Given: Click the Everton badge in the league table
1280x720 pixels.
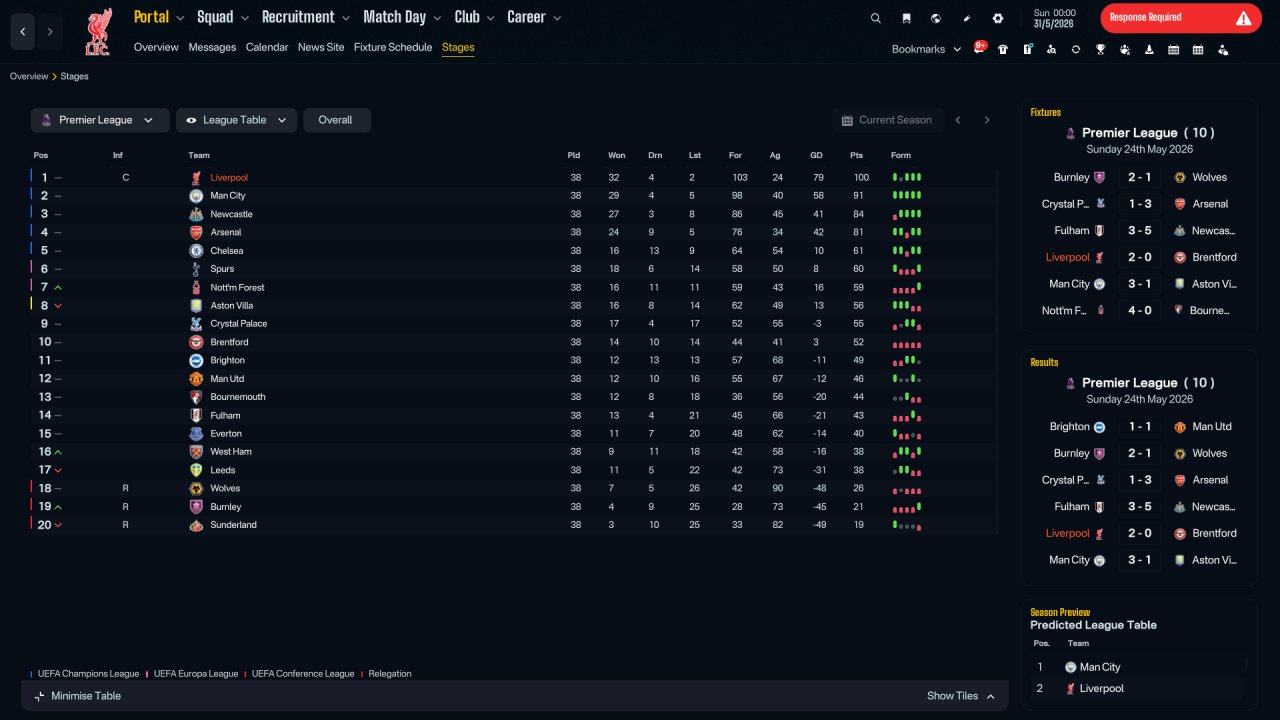Looking at the screenshot, I should click(196, 434).
